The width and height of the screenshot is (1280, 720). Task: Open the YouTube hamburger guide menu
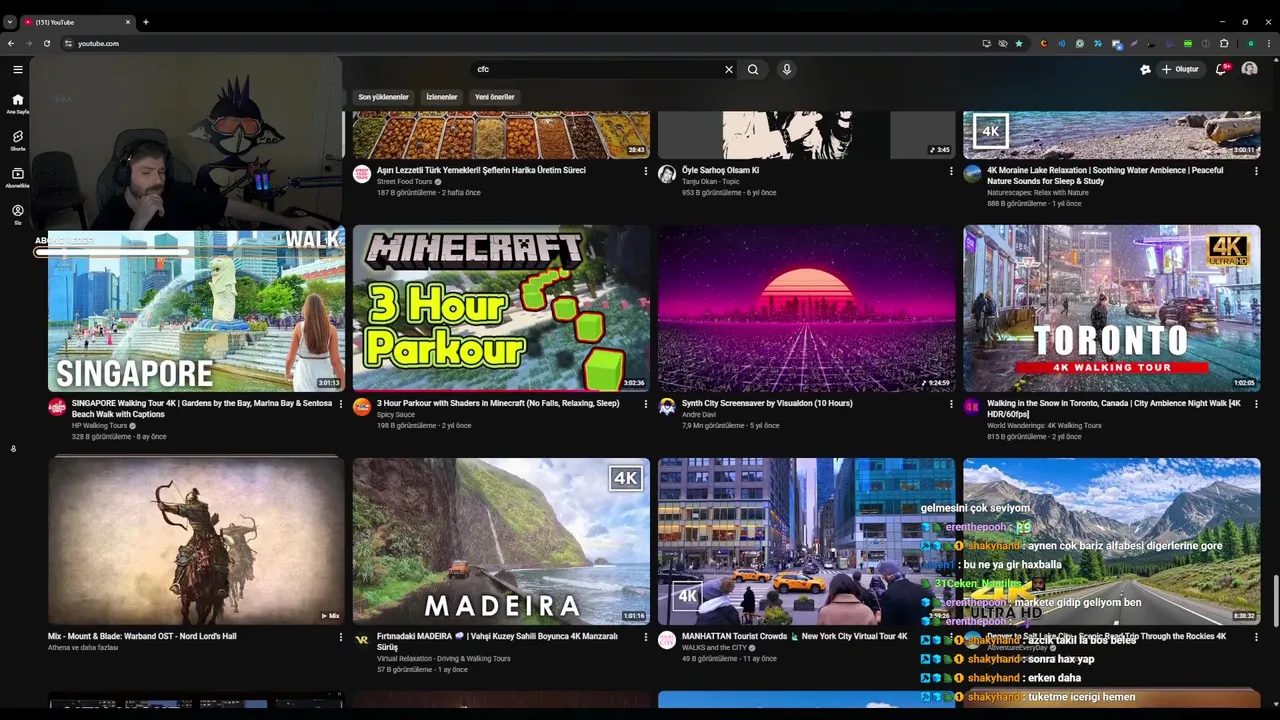click(17, 69)
